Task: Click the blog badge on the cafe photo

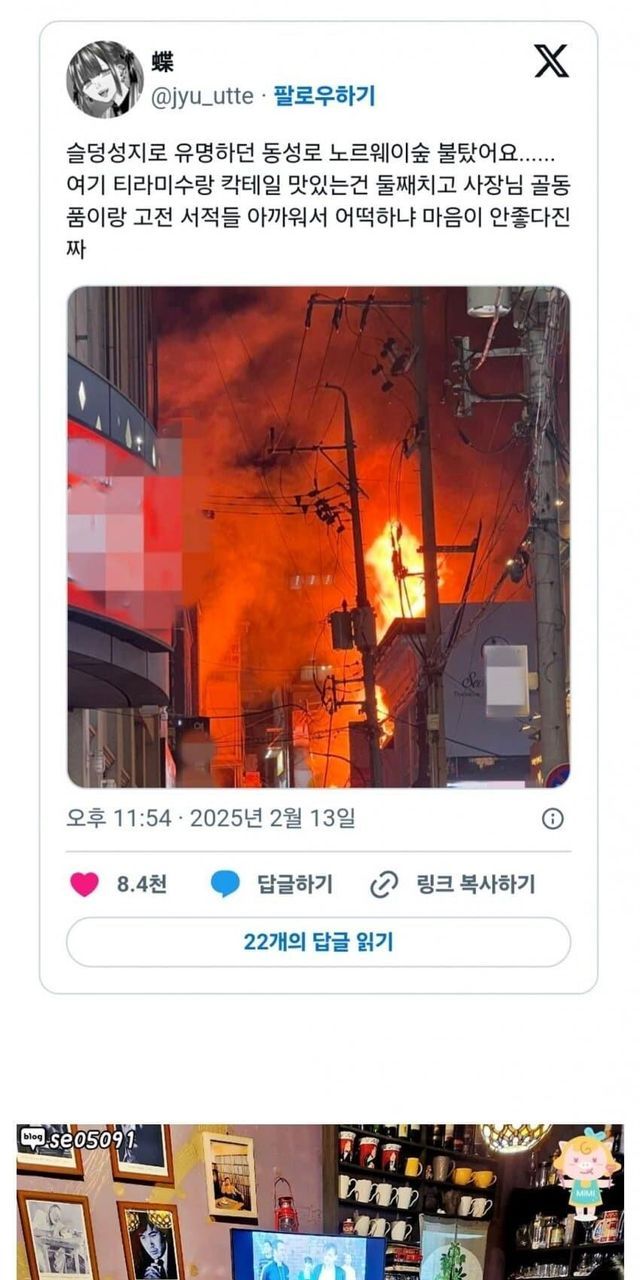Action: (x=33, y=1139)
